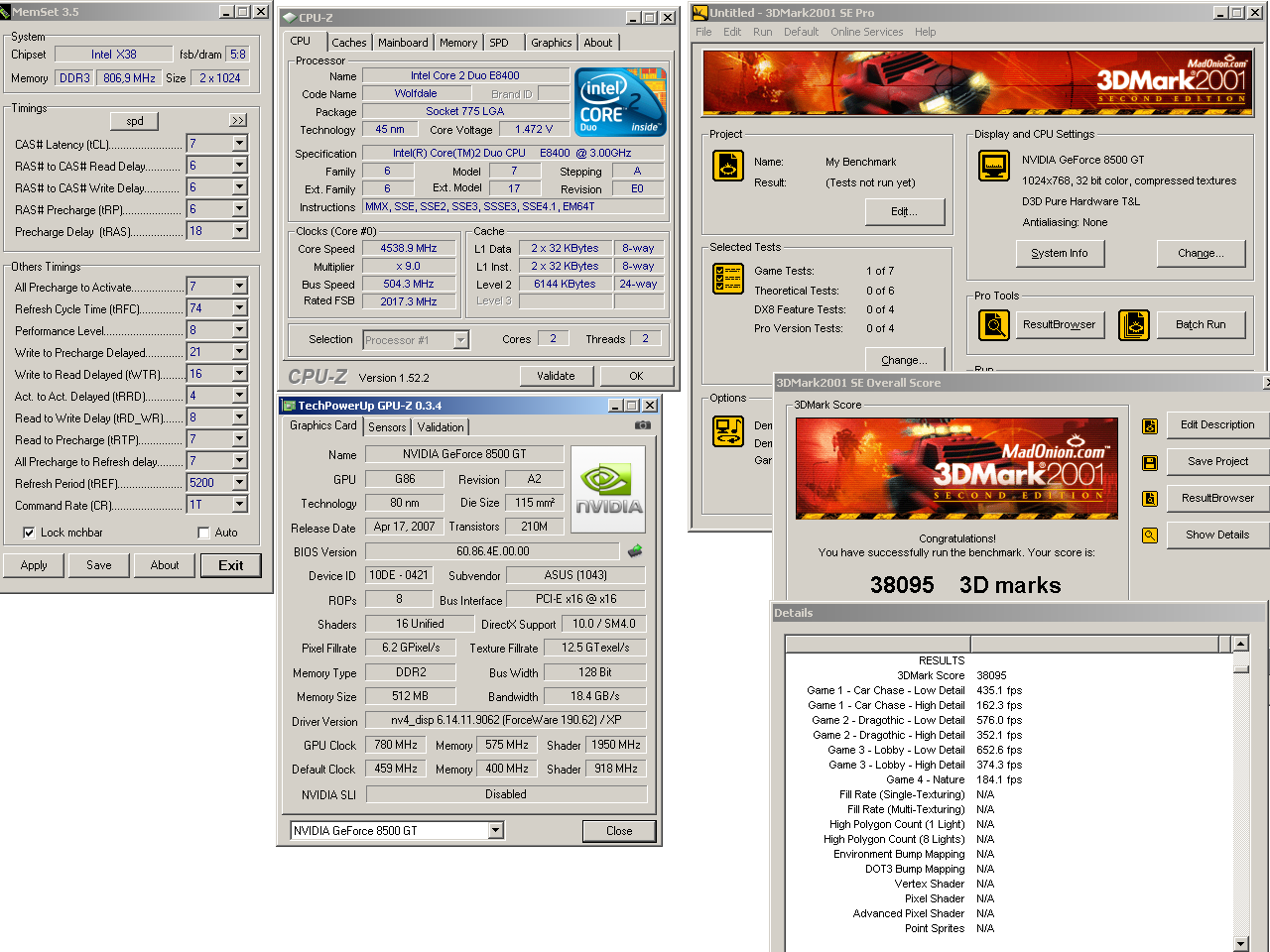Viewport: 1270px width, 952px height.
Task: Open the Precharge Delay (tRAS) dropdown
Action: tap(239, 231)
